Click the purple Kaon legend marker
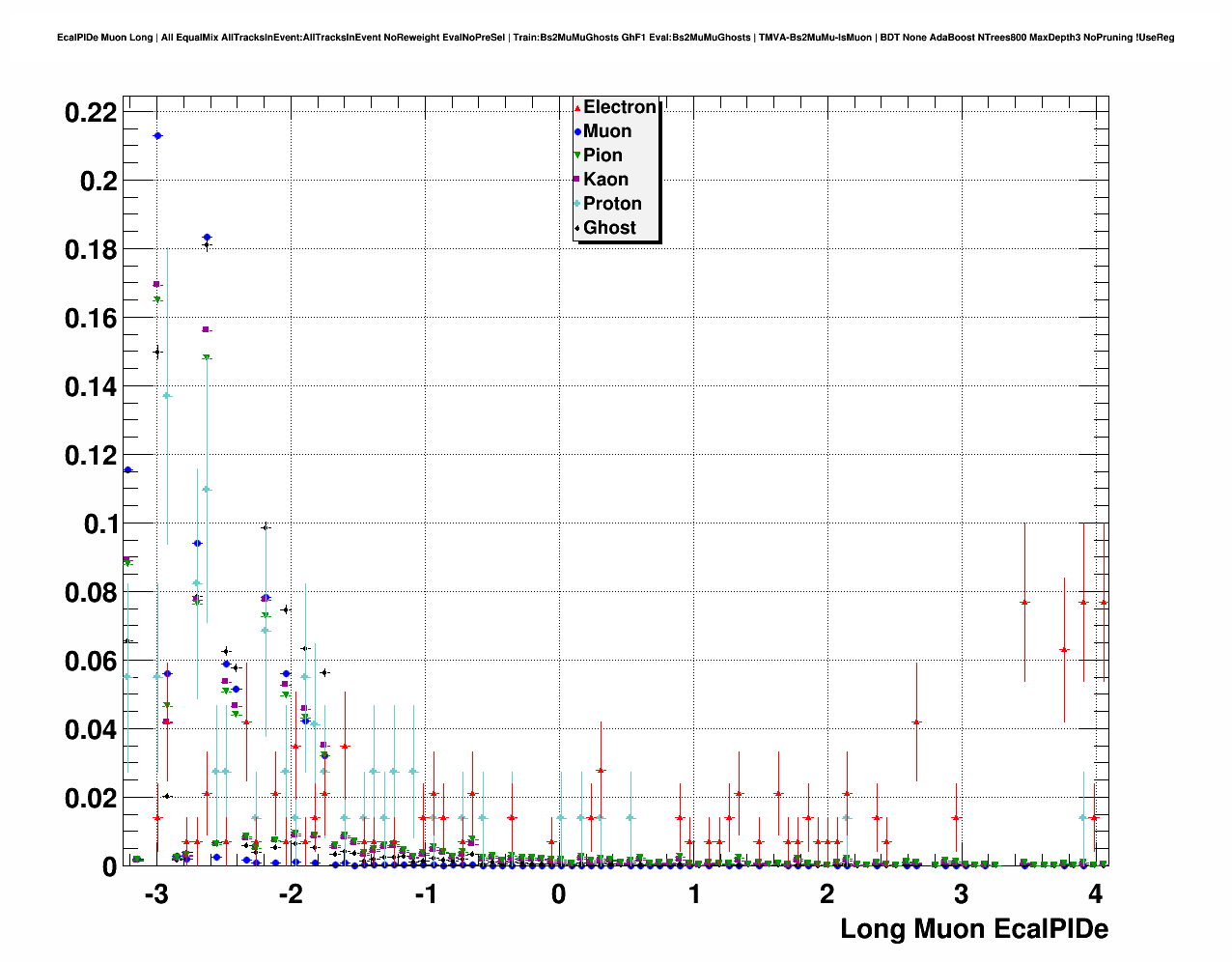The image size is (1232, 962). pyautogui.click(x=577, y=180)
